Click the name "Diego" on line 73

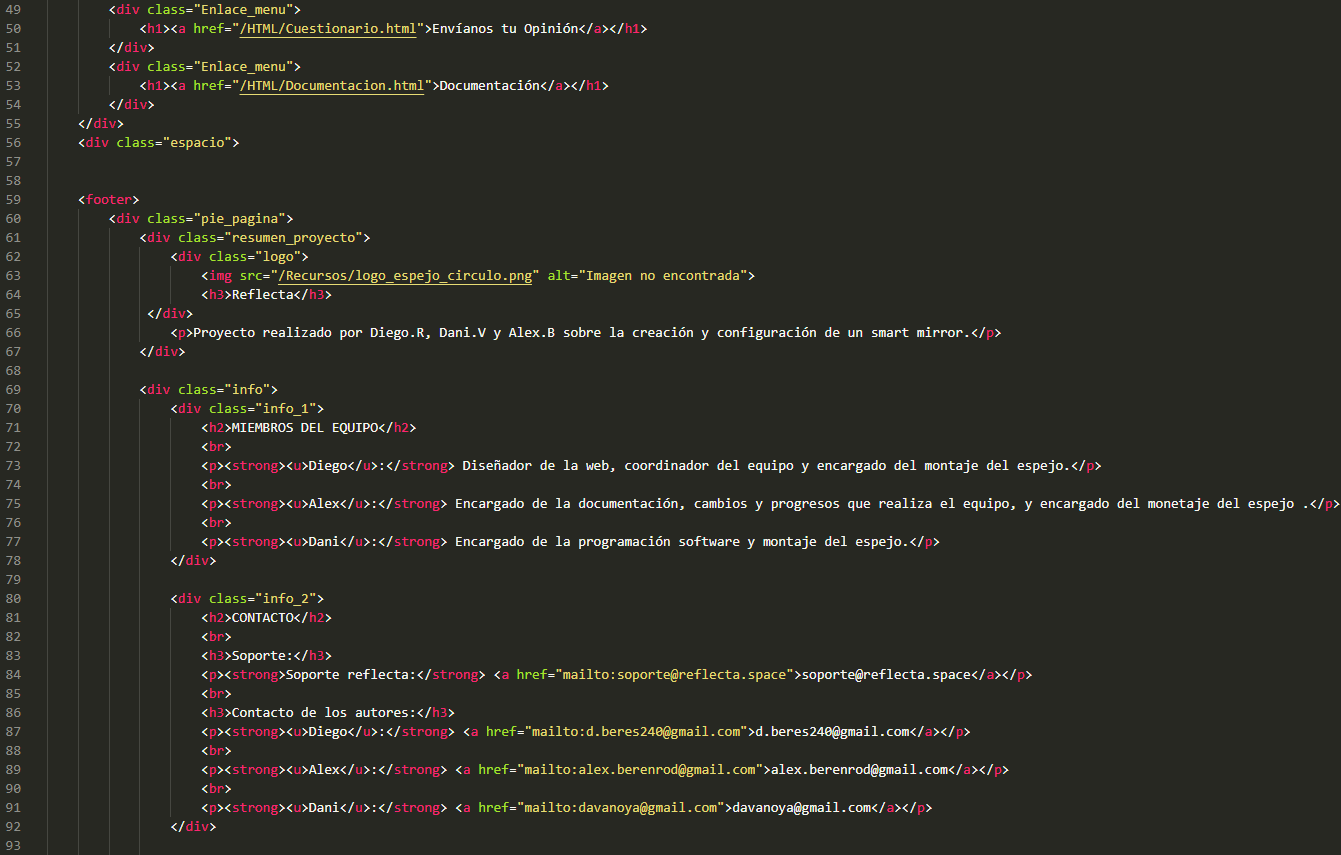328,466
